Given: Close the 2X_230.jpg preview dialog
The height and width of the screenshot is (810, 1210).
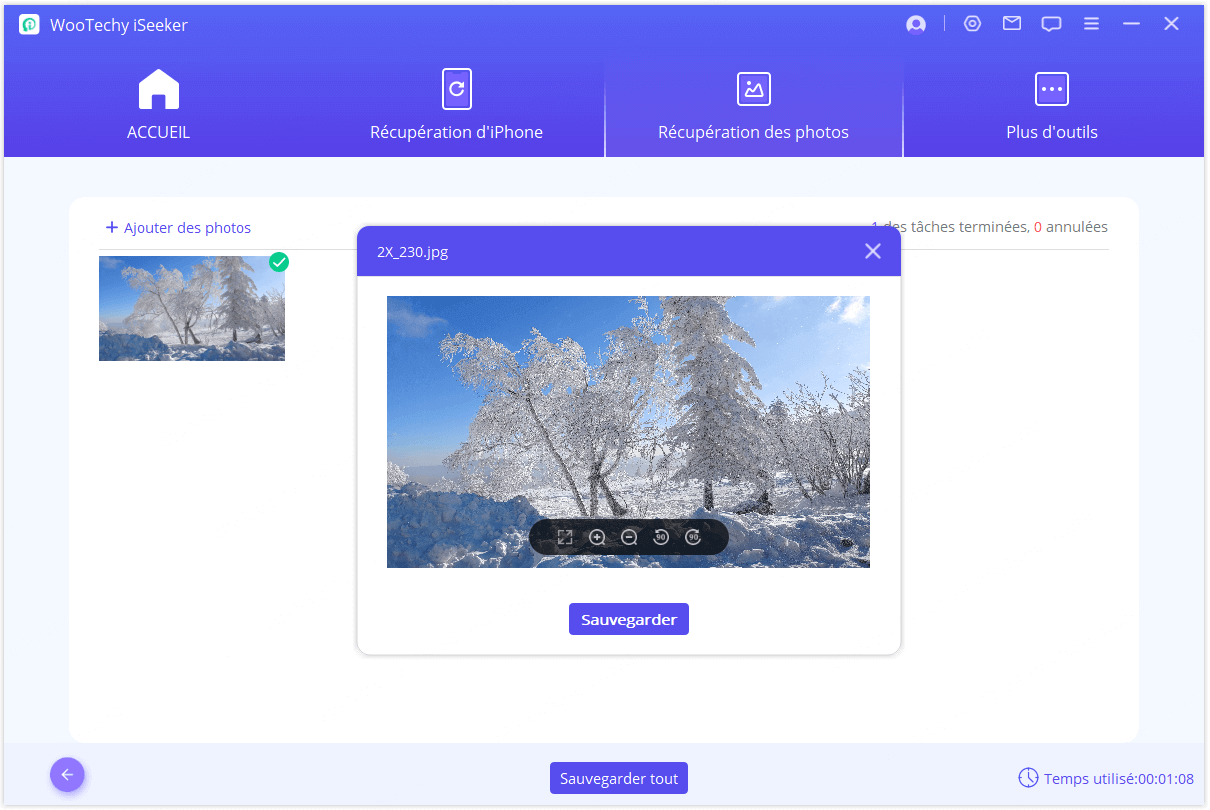Looking at the screenshot, I should [x=873, y=251].
